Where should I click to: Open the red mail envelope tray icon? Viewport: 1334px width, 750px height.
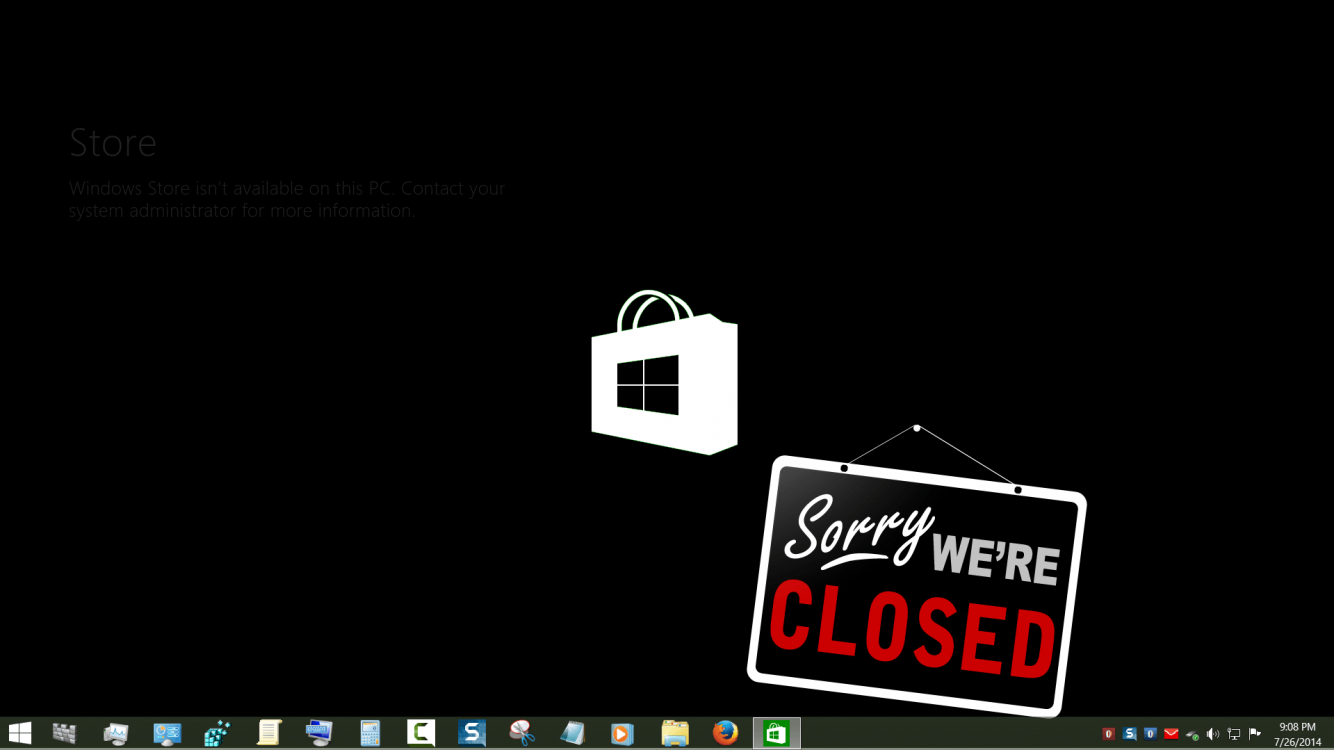coord(1171,734)
